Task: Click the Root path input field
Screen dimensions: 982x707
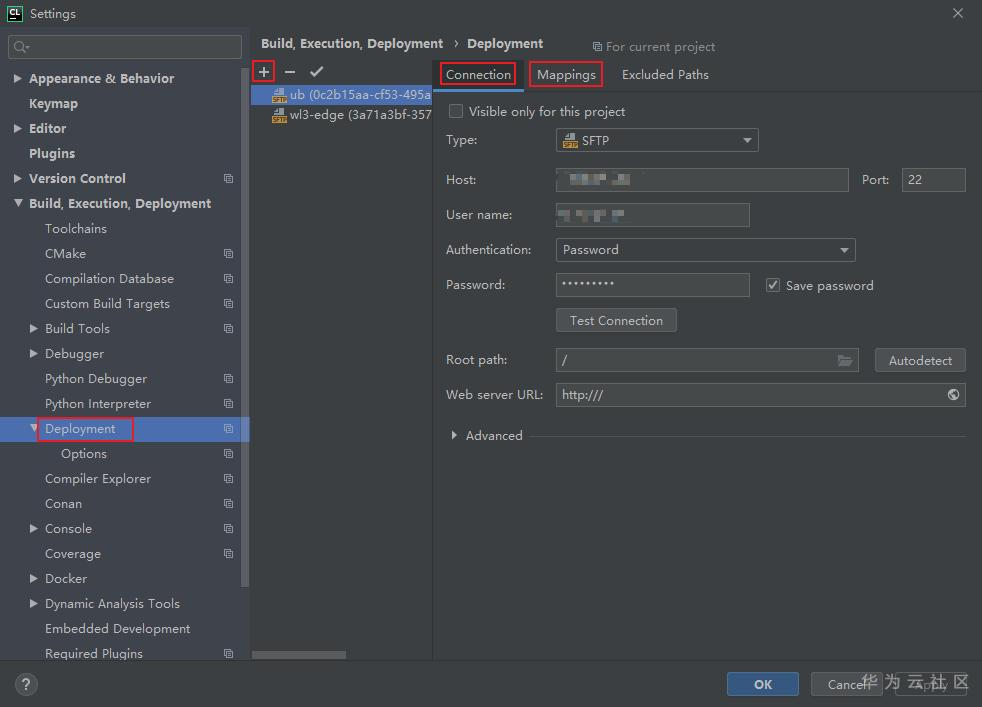Action: [707, 360]
